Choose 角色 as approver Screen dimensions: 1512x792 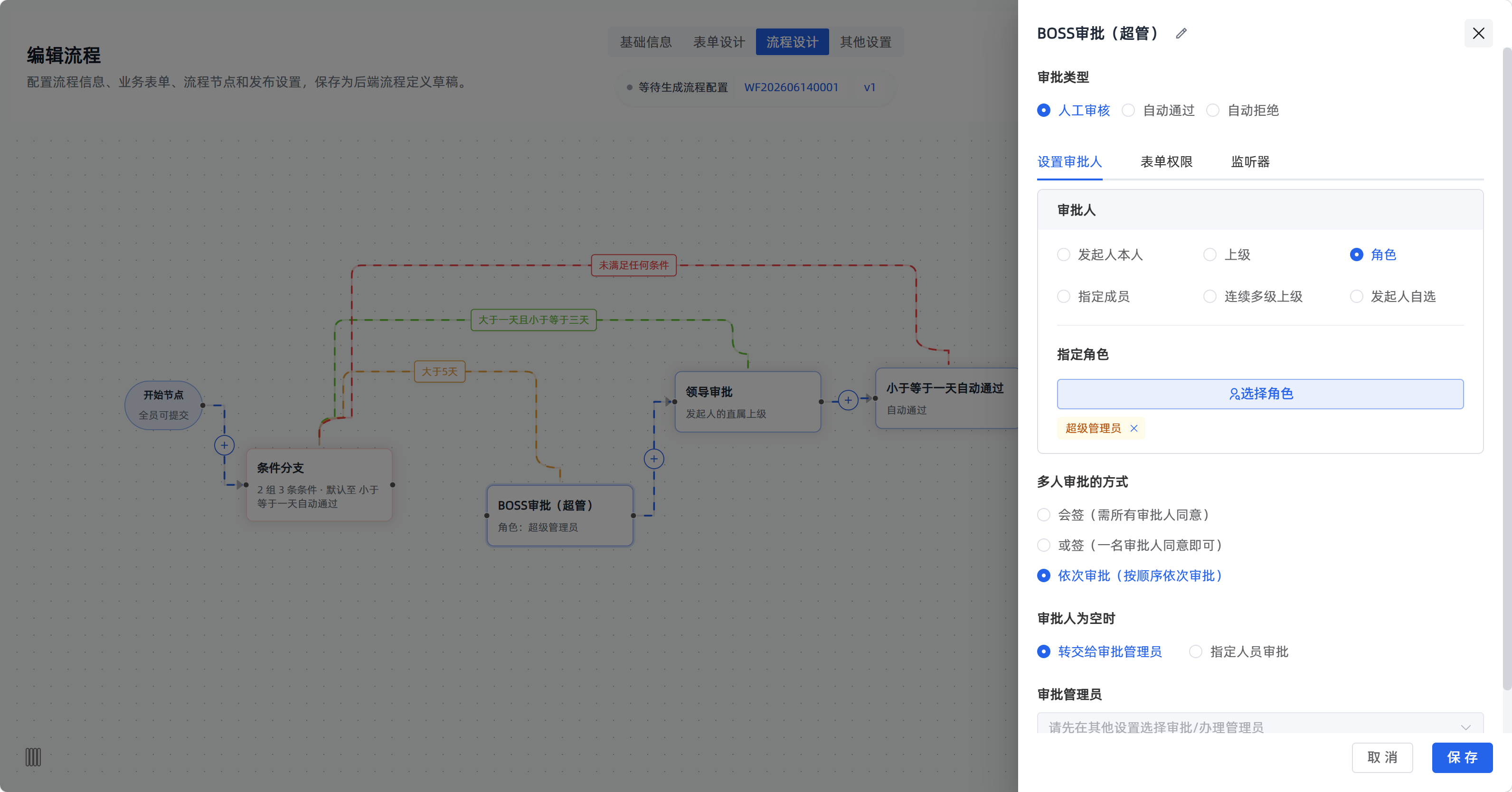[1373, 255]
